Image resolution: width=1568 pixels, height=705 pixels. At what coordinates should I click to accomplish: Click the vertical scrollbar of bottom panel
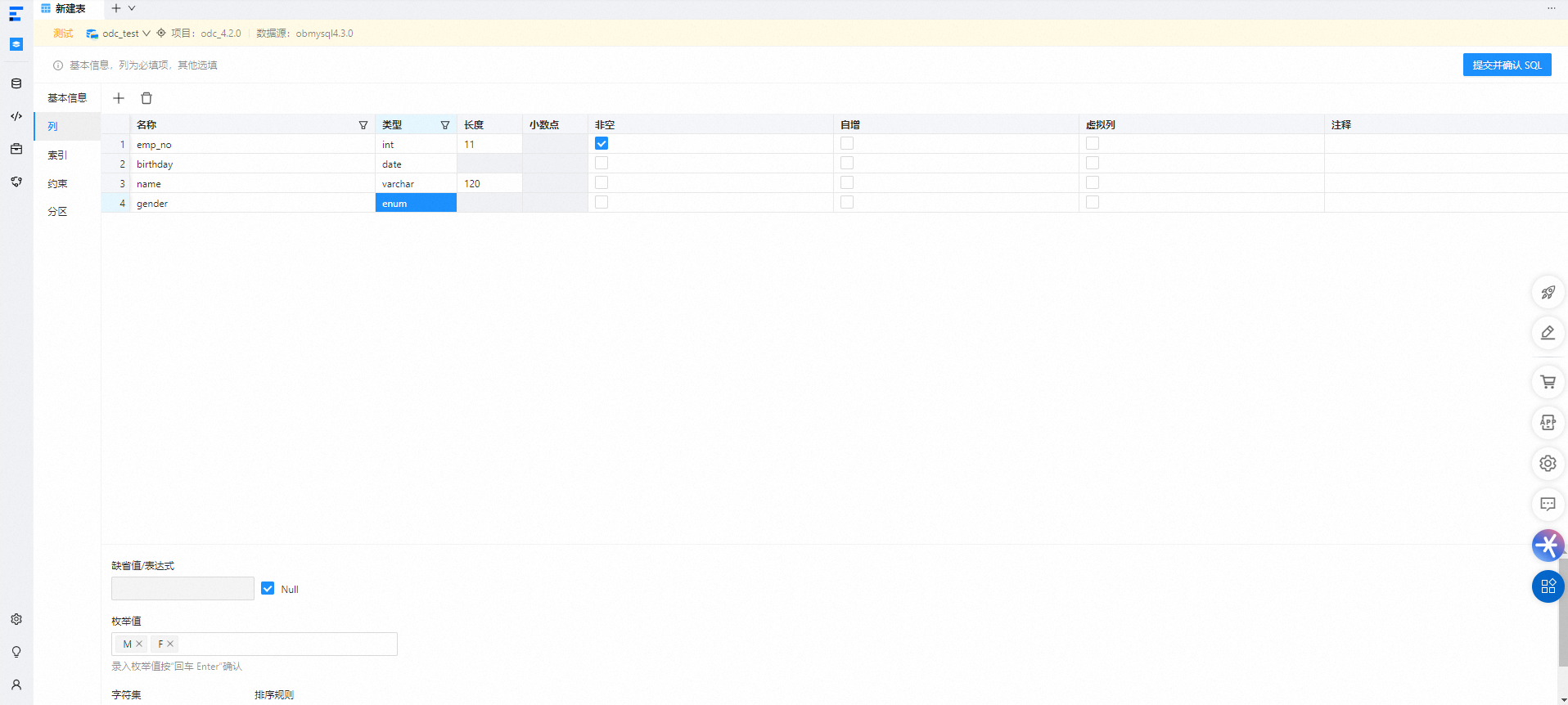pos(1562,613)
